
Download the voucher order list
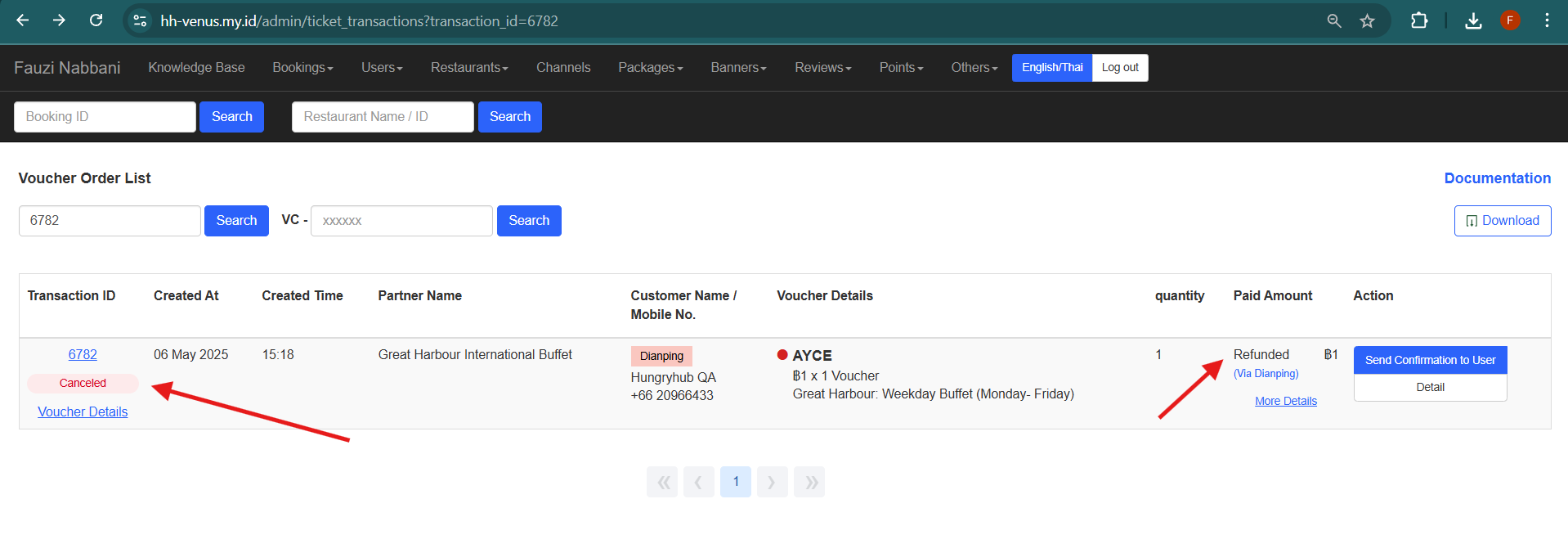pyautogui.click(x=1502, y=221)
